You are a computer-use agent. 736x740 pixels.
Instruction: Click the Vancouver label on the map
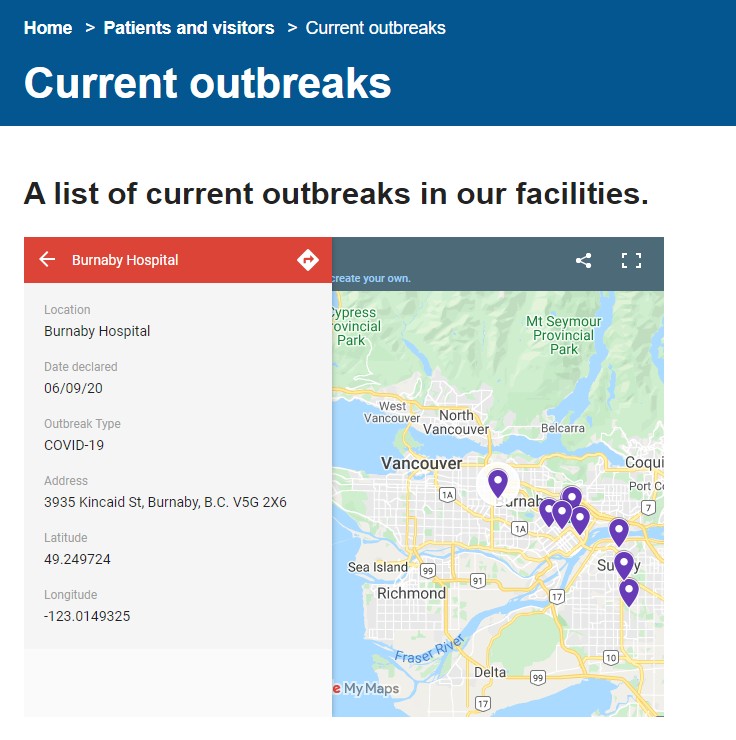[x=421, y=463]
